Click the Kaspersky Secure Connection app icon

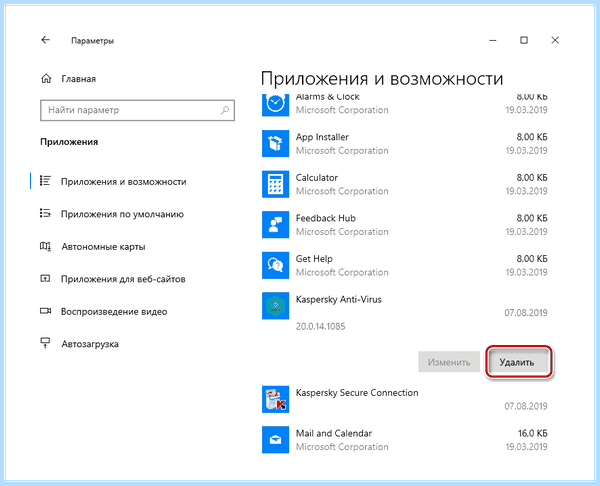click(276, 399)
